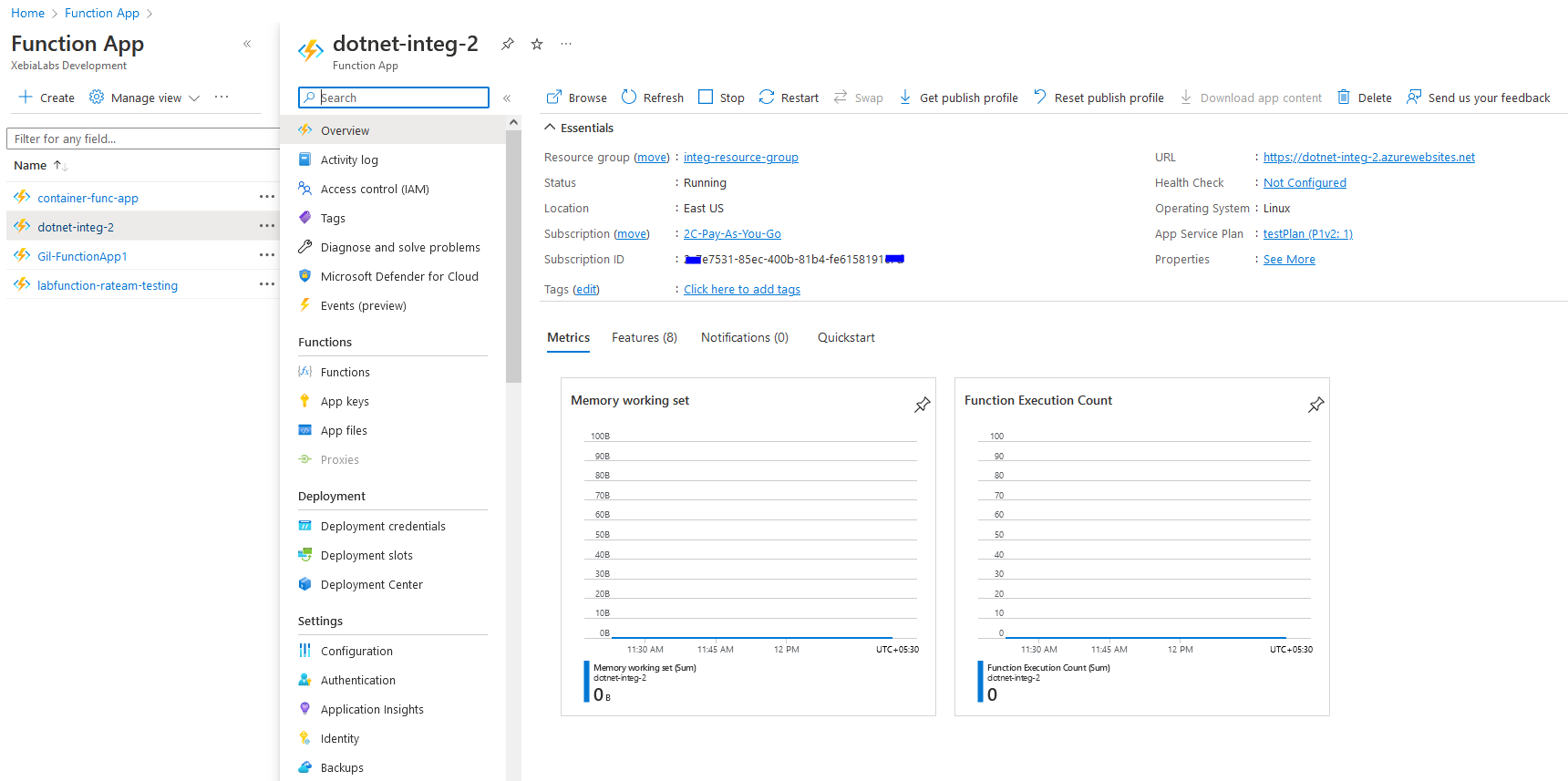Open more commands ellipsis next to Manage view
This screenshot has height=781, width=1568.
pyautogui.click(x=222, y=97)
